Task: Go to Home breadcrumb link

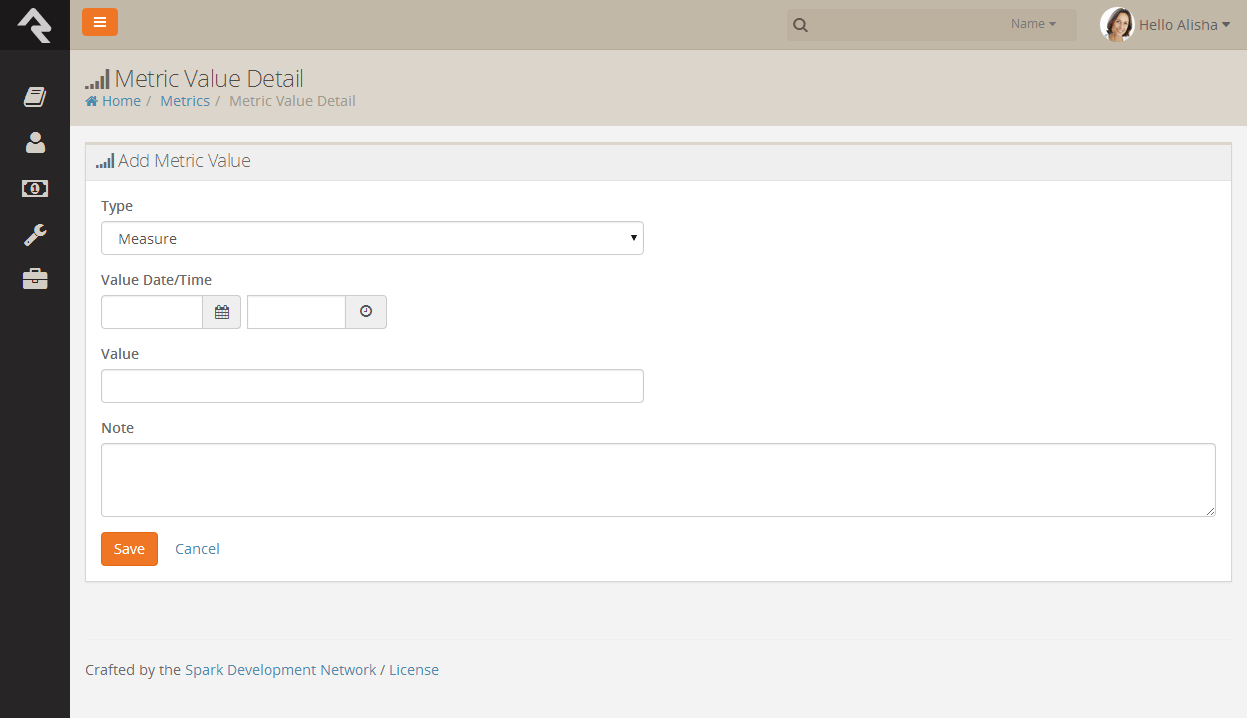Action: pos(113,101)
